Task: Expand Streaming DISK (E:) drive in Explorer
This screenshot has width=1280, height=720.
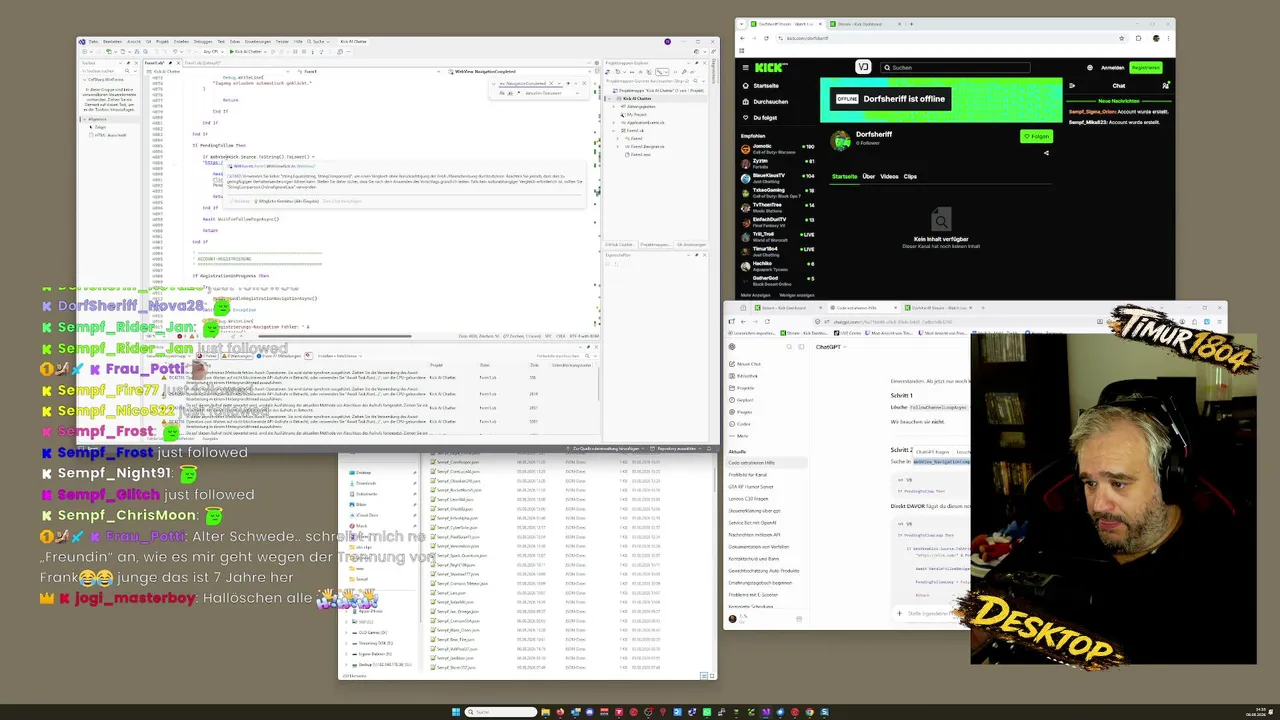Action: click(346, 643)
